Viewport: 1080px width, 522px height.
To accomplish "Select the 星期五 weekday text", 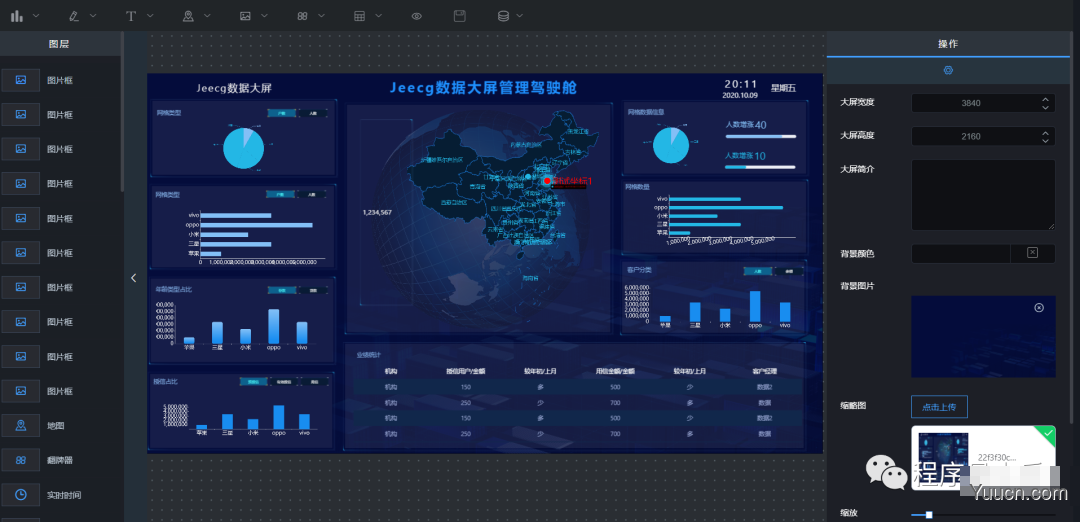I will pyautogui.click(x=783, y=87).
